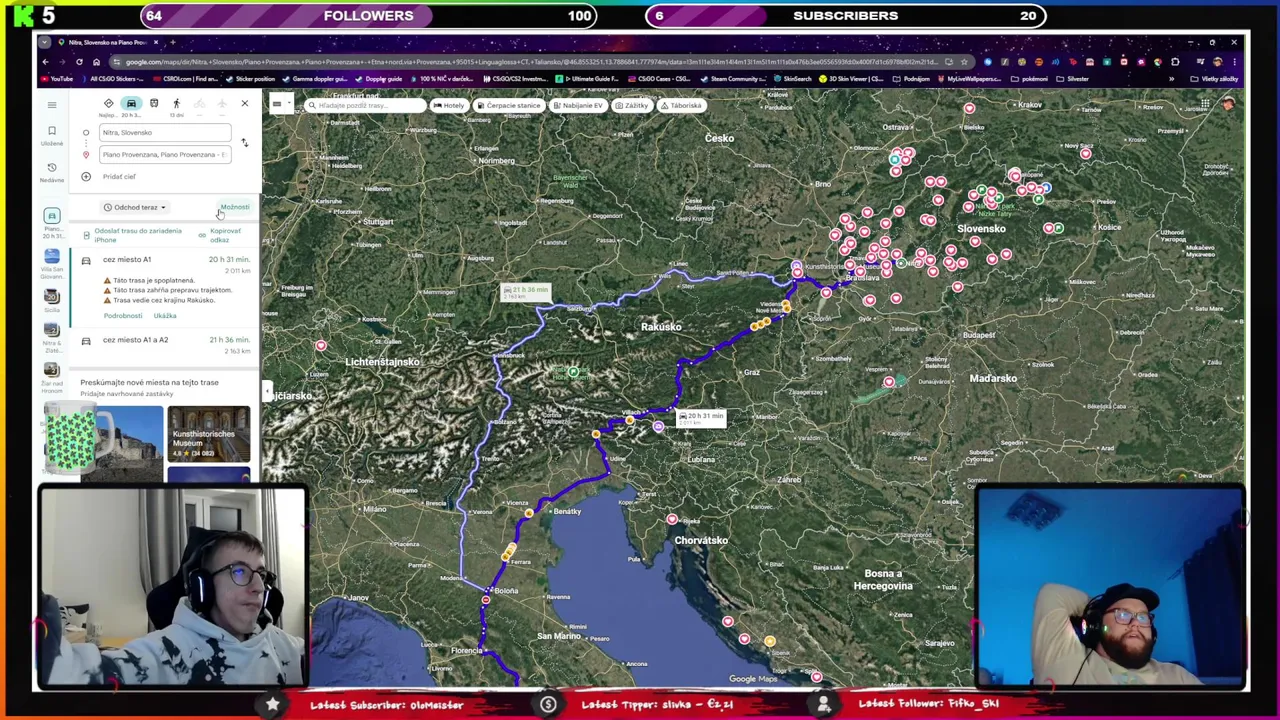Open the SkinSearch bookmark

point(793,79)
